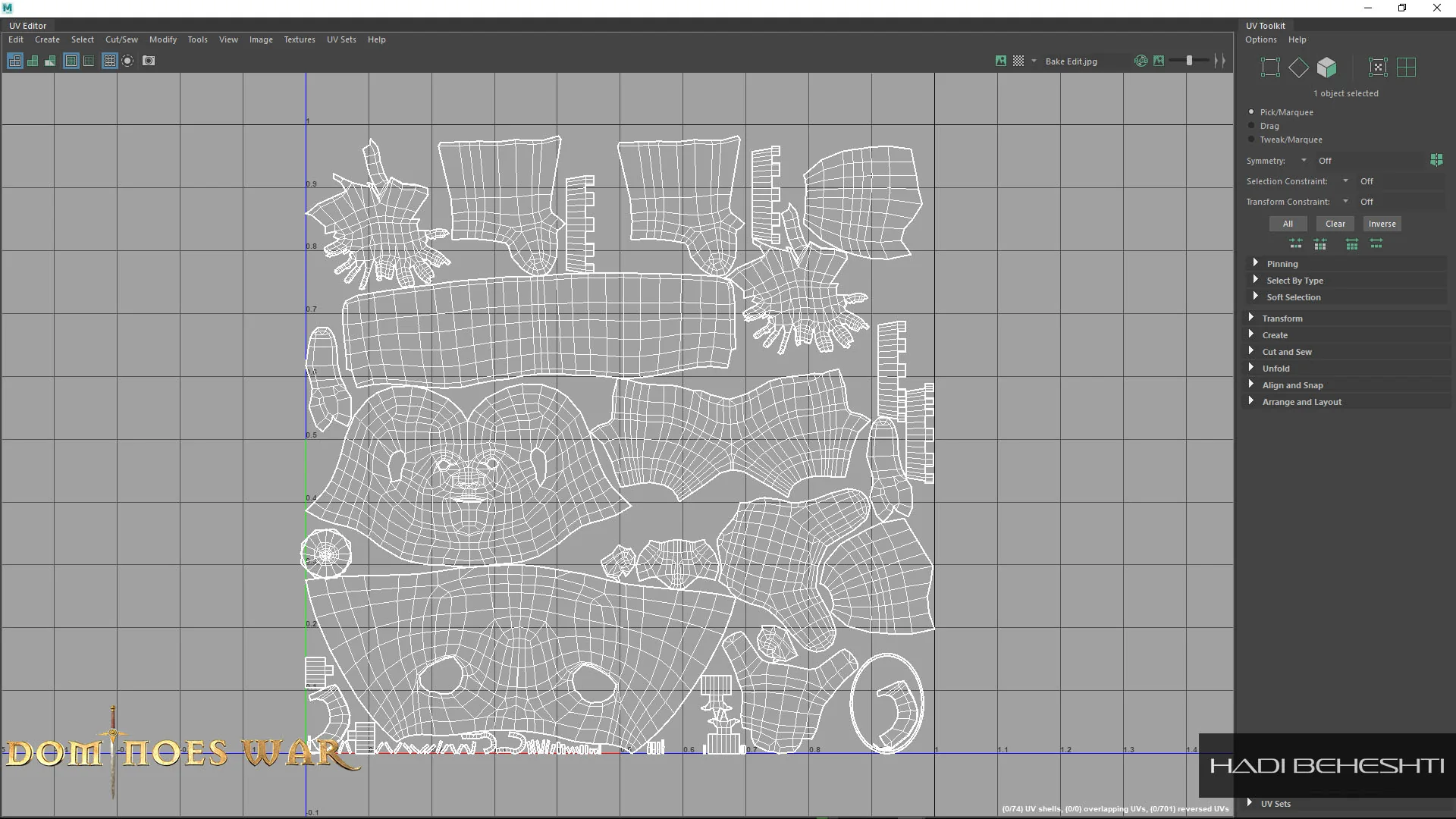Screen dimensions: 1456x819
Task: Toggle the checker map icon
Action: [1018, 61]
